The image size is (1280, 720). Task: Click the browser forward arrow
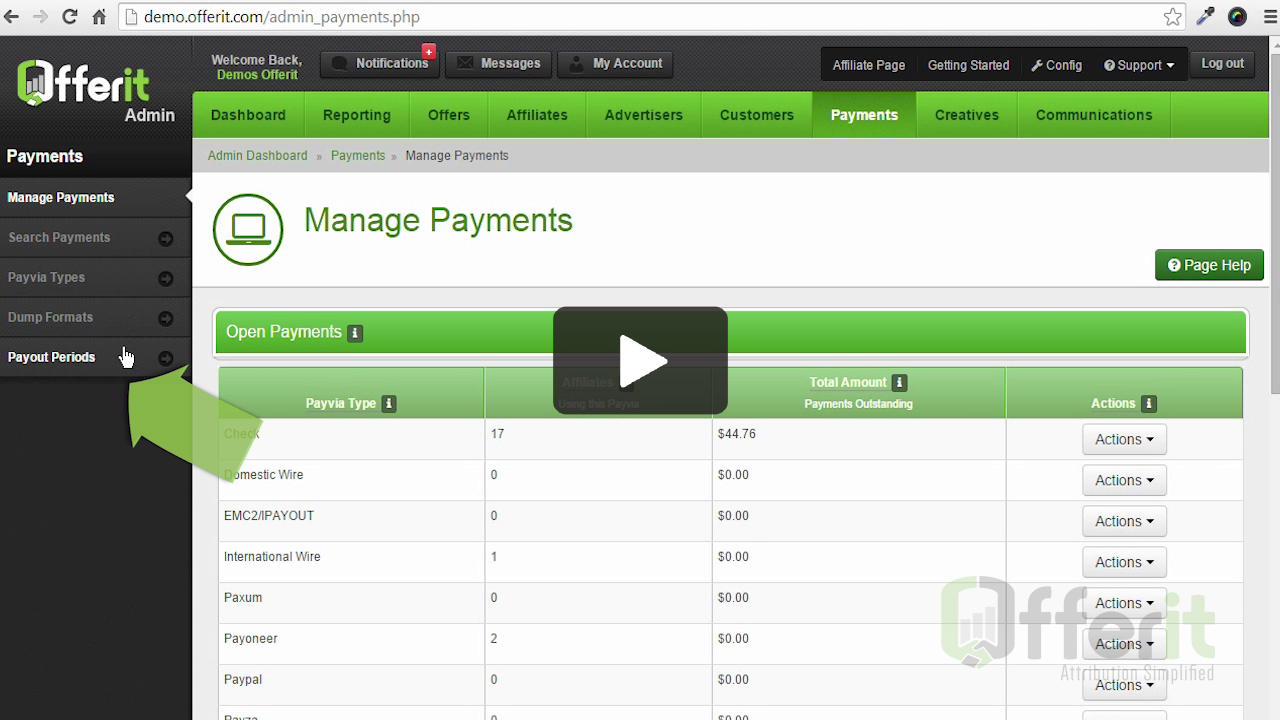40,16
